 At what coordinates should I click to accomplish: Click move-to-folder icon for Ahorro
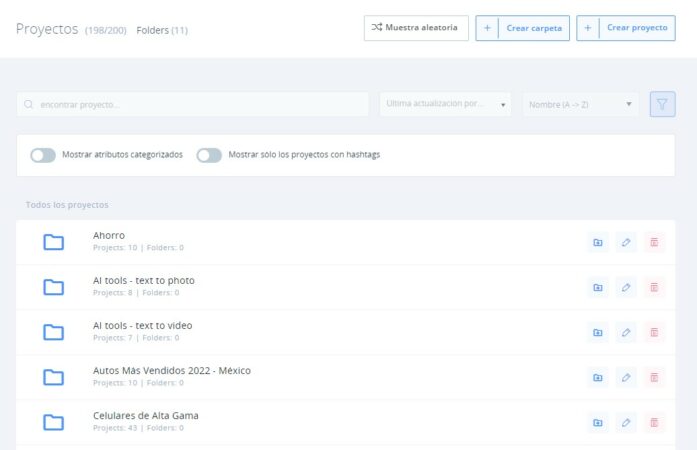click(x=597, y=242)
